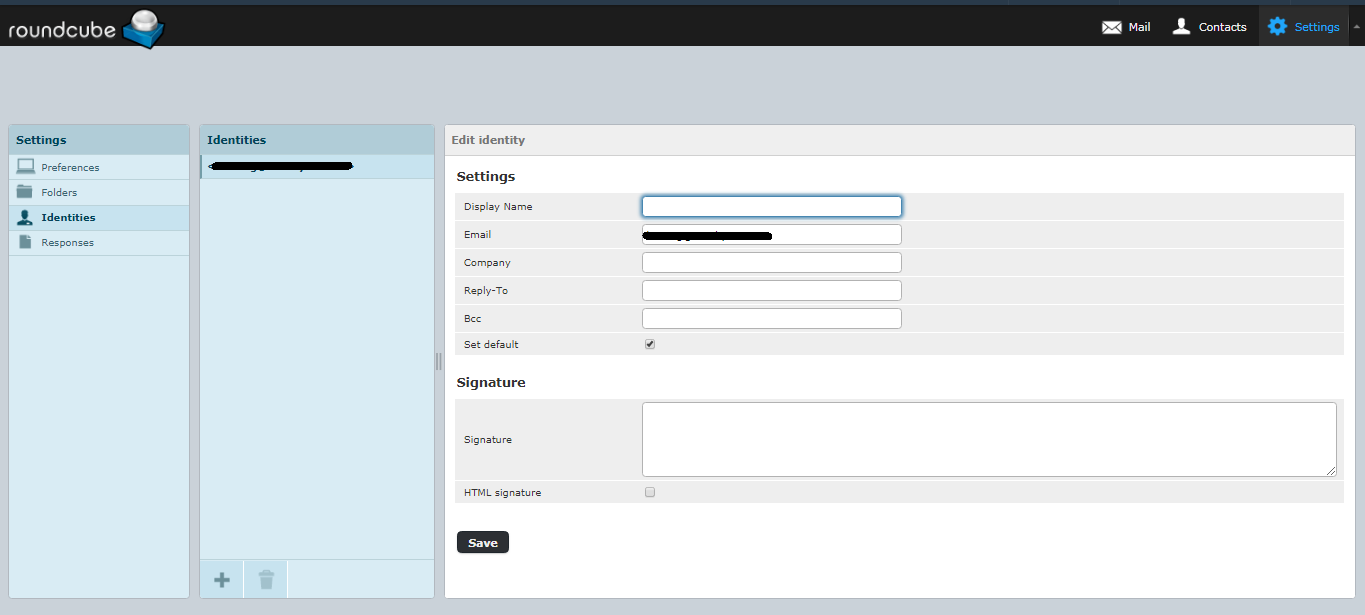The height and width of the screenshot is (615, 1365).
Task: Click the panel splitter handle
Action: pos(439,361)
